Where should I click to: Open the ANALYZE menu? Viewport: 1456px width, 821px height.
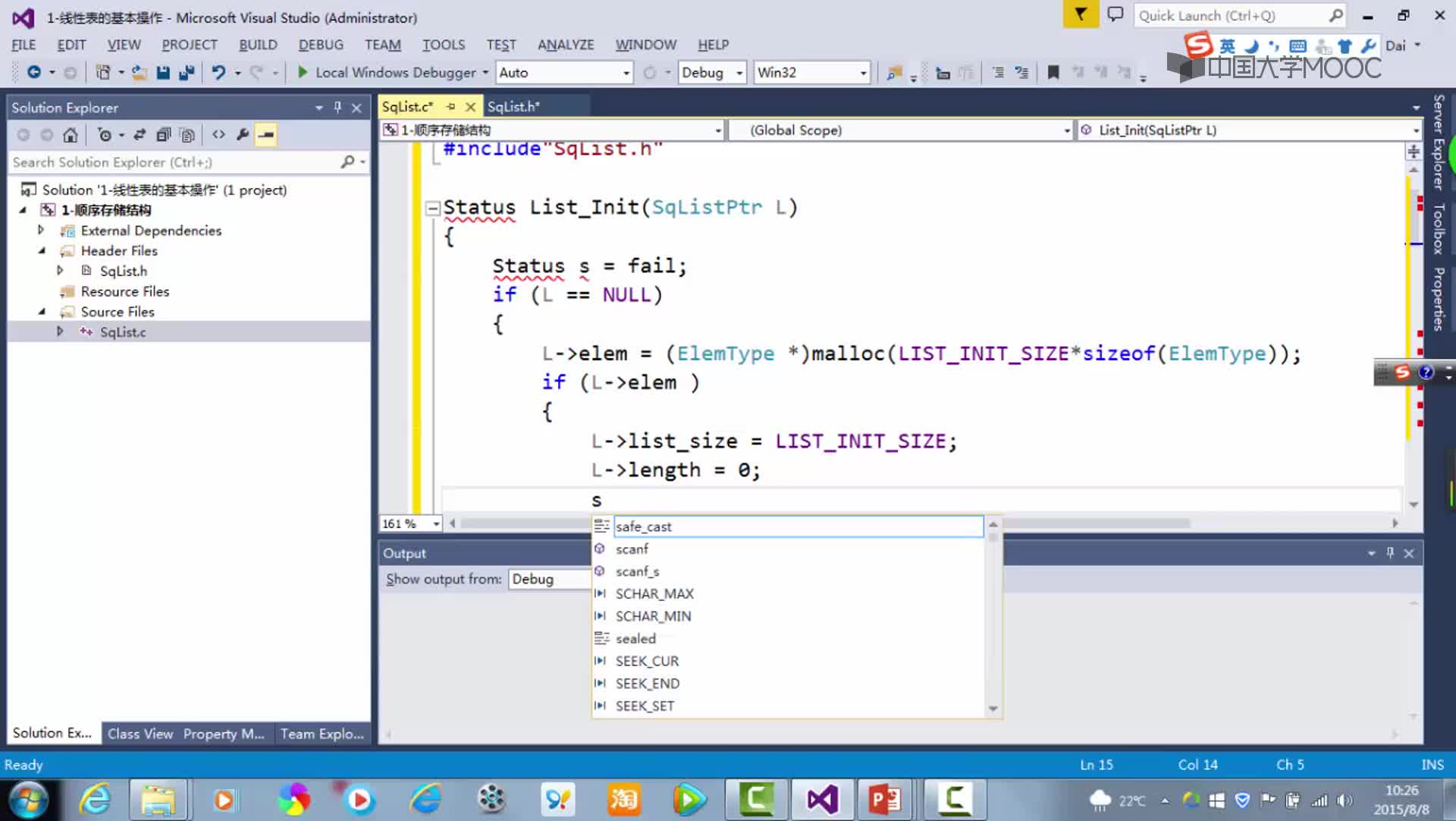tap(566, 45)
